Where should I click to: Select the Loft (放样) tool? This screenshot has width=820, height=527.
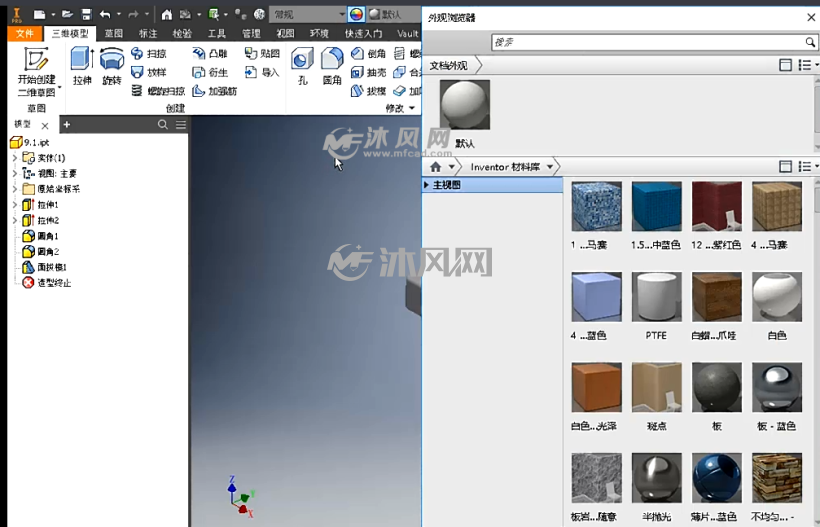[149, 72]
